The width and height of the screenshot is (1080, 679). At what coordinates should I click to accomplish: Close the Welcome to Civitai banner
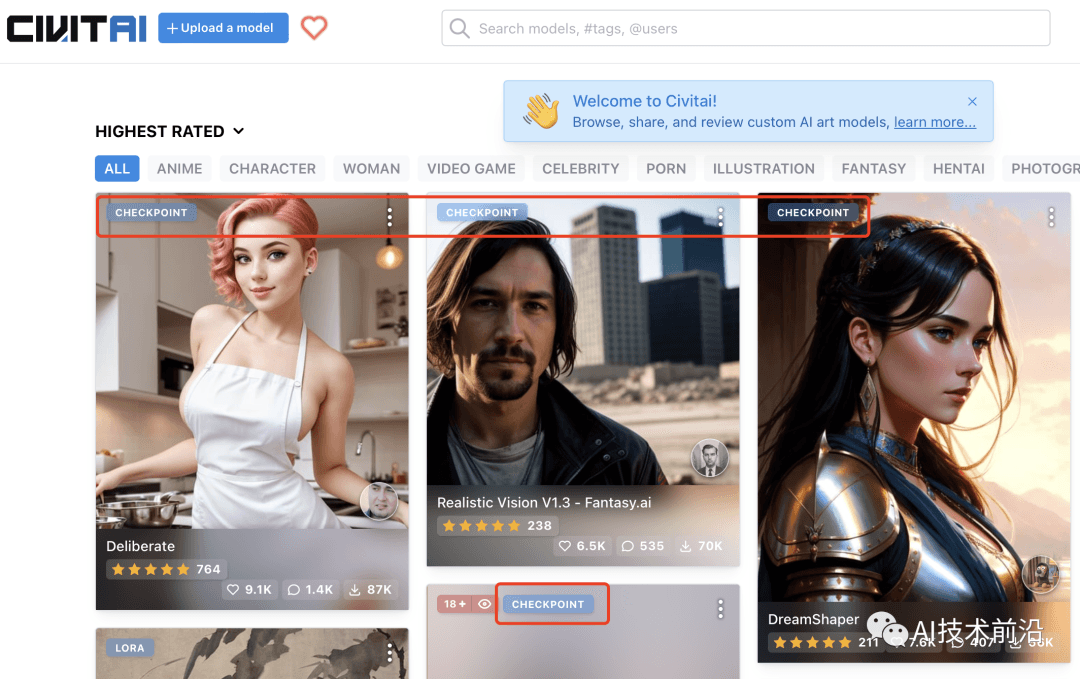[x=972, y=101]
